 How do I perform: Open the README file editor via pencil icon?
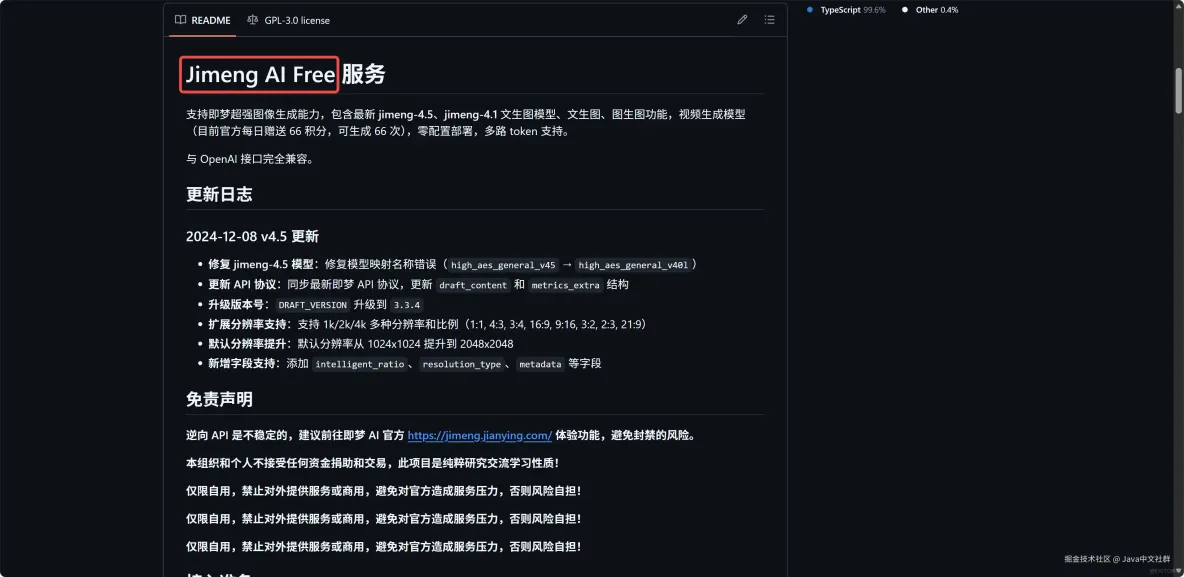(741, 19)
